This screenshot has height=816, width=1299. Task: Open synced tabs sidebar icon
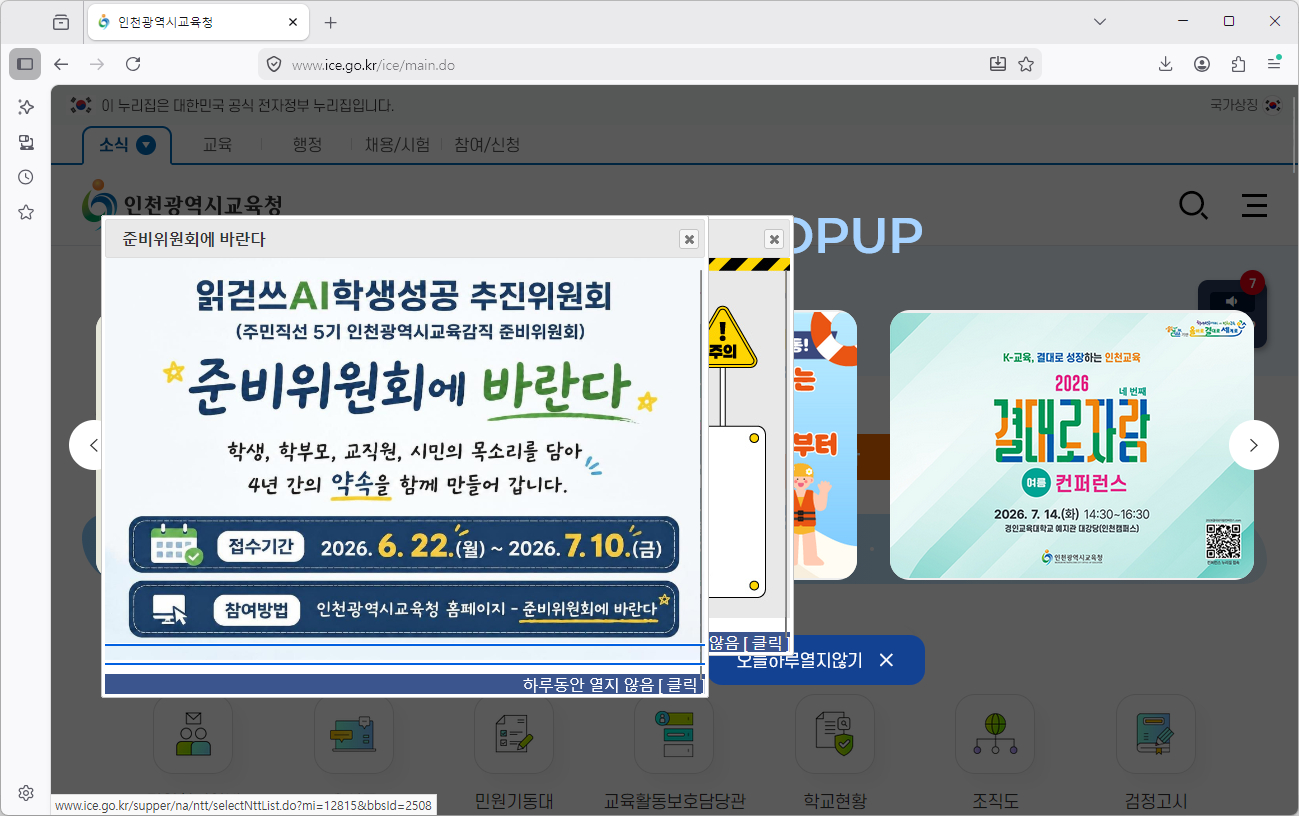click(x=26, y=142)
